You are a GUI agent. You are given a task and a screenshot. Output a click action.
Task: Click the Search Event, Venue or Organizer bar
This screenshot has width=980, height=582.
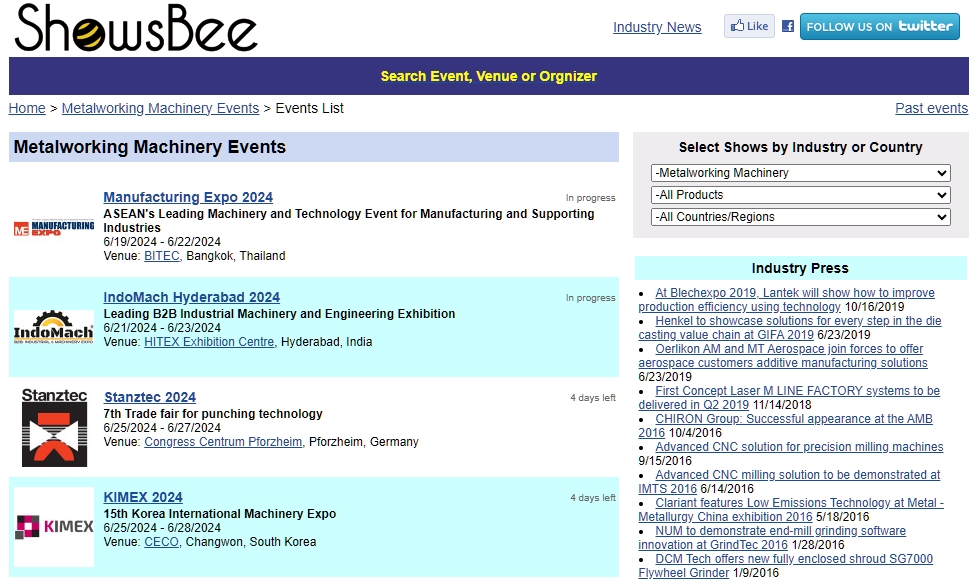click(489, 76)
